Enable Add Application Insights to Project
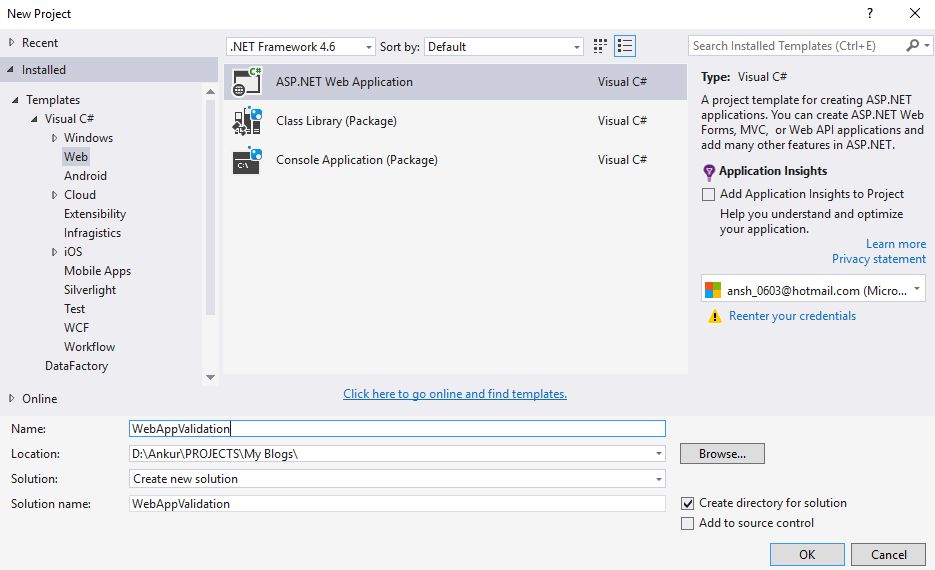The width and height of the screenshot is (935, 570). 708,194
